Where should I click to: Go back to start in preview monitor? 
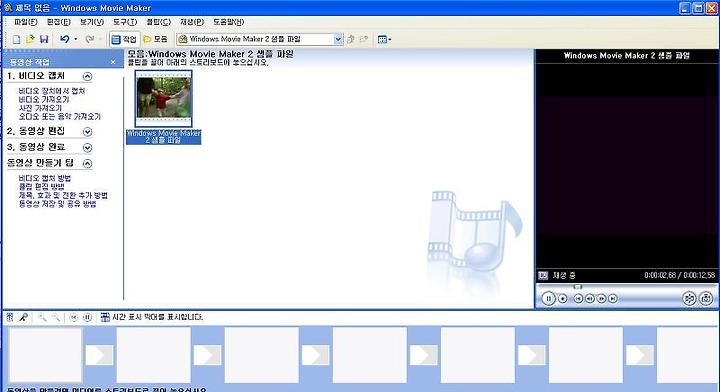(578, 299)
